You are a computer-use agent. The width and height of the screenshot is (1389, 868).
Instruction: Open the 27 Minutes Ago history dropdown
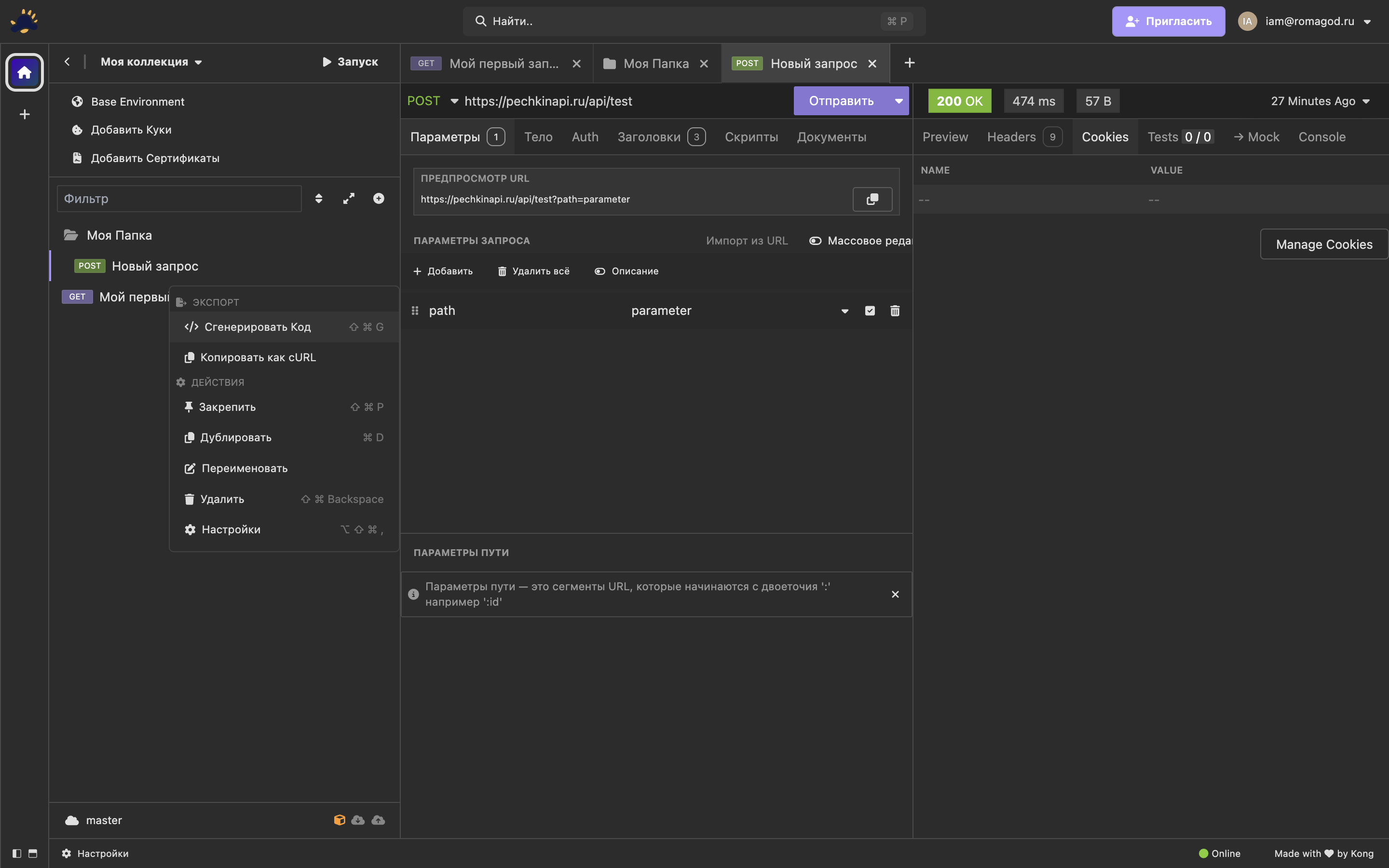click(x=1320, y=101)
